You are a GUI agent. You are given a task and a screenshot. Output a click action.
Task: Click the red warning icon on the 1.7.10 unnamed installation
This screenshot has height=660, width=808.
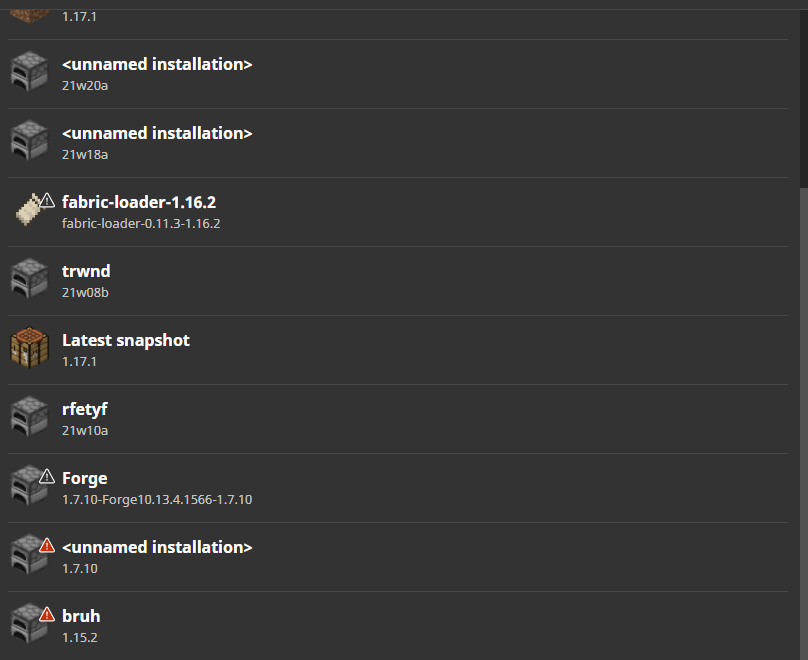pyautogui.click(x=47, y=545)
